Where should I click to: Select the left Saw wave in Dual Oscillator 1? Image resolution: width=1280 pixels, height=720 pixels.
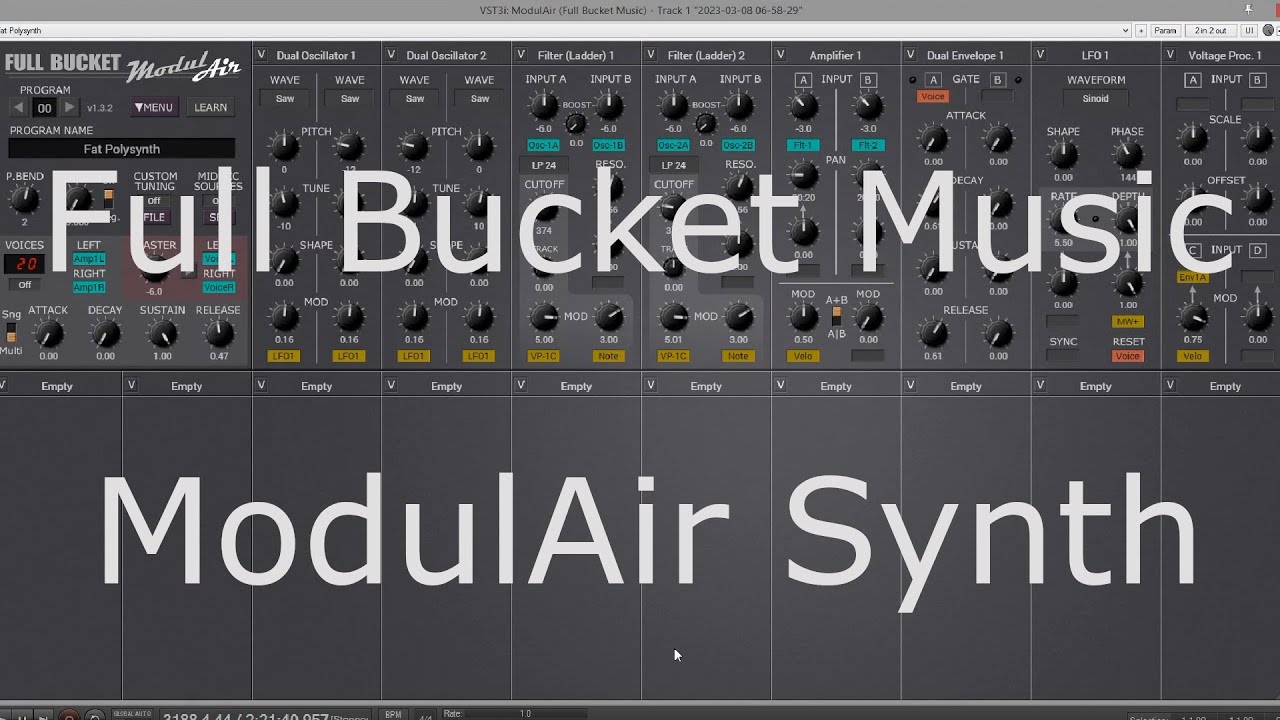pos(285,98)
